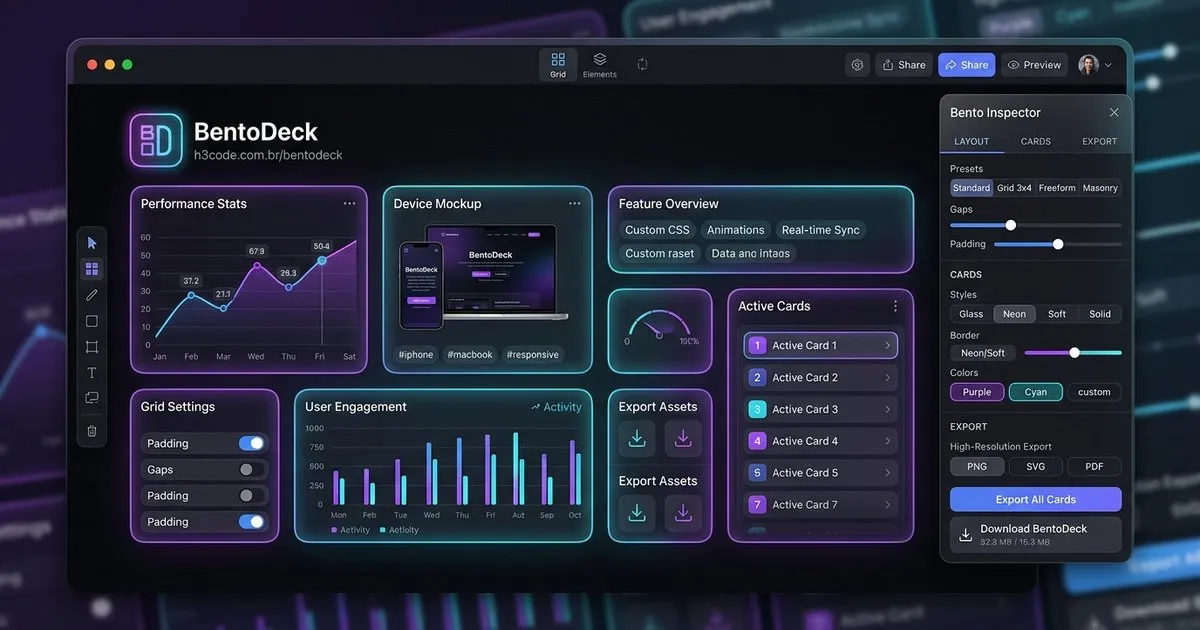Screen dimensions: 1200x630
Task: Switch to Grid view in the top bar
Action: (558, 65)
